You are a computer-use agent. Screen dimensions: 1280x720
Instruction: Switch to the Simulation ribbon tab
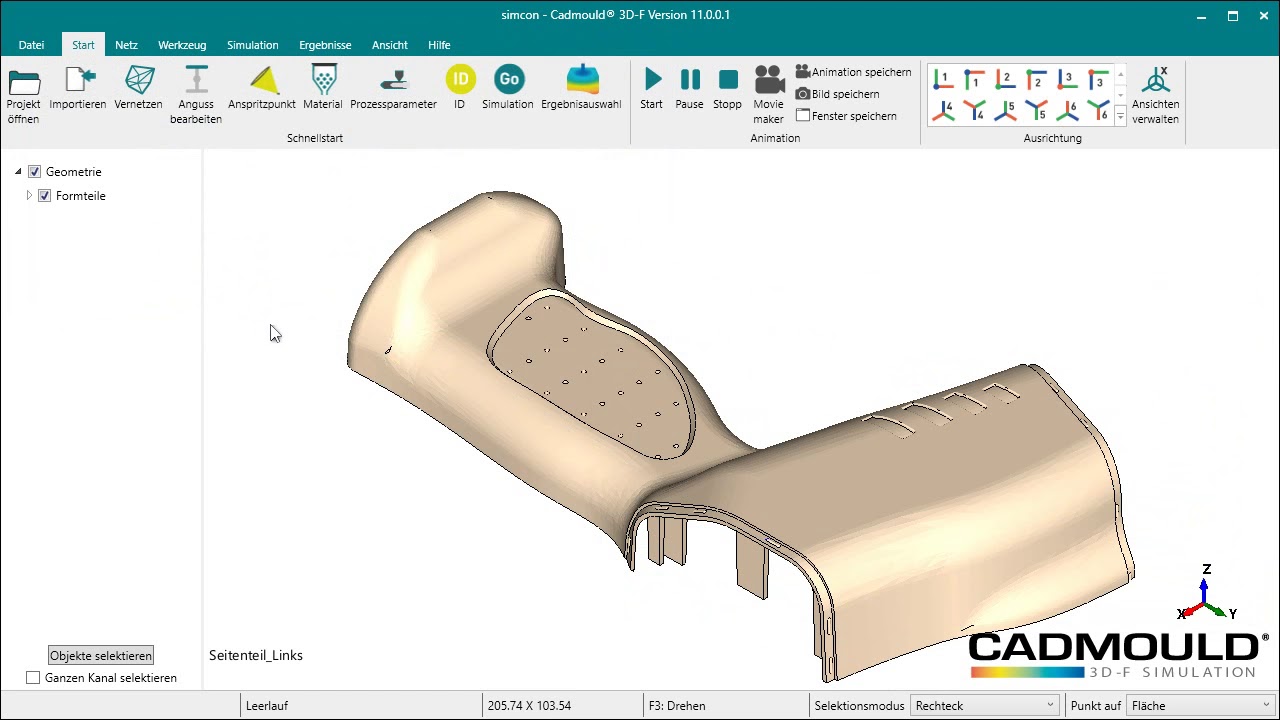coord(253,45)
